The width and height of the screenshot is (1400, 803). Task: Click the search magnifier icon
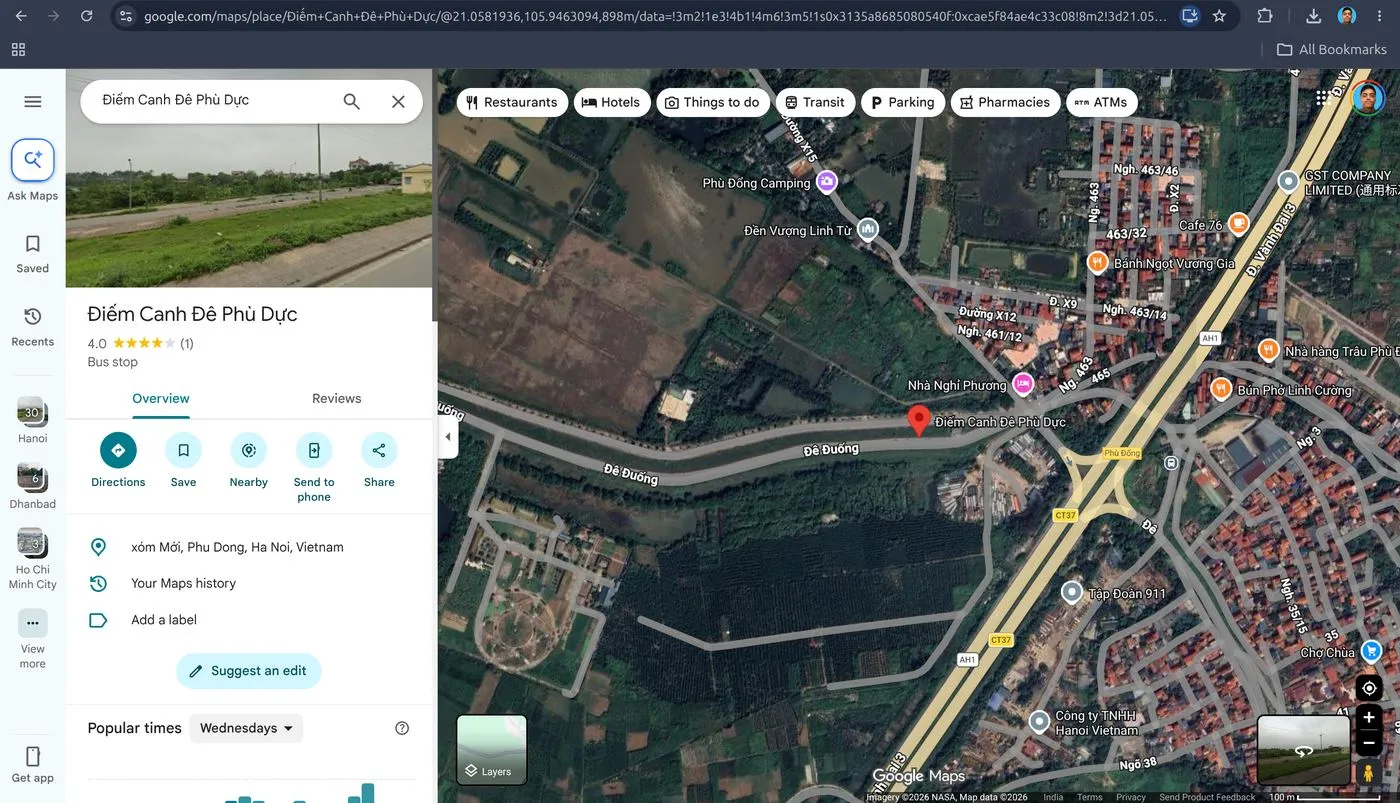coord(351,101)
